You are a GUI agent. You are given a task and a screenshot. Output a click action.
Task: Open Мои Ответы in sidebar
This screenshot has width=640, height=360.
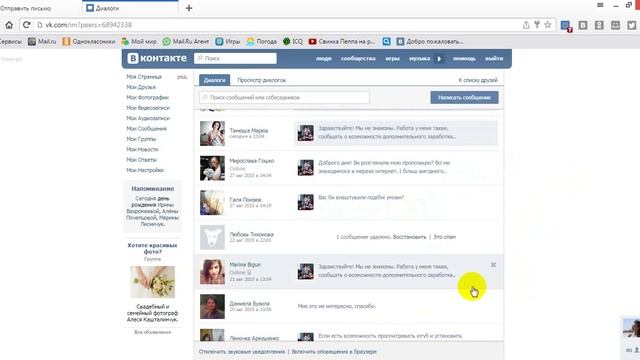tap(141, 160)
